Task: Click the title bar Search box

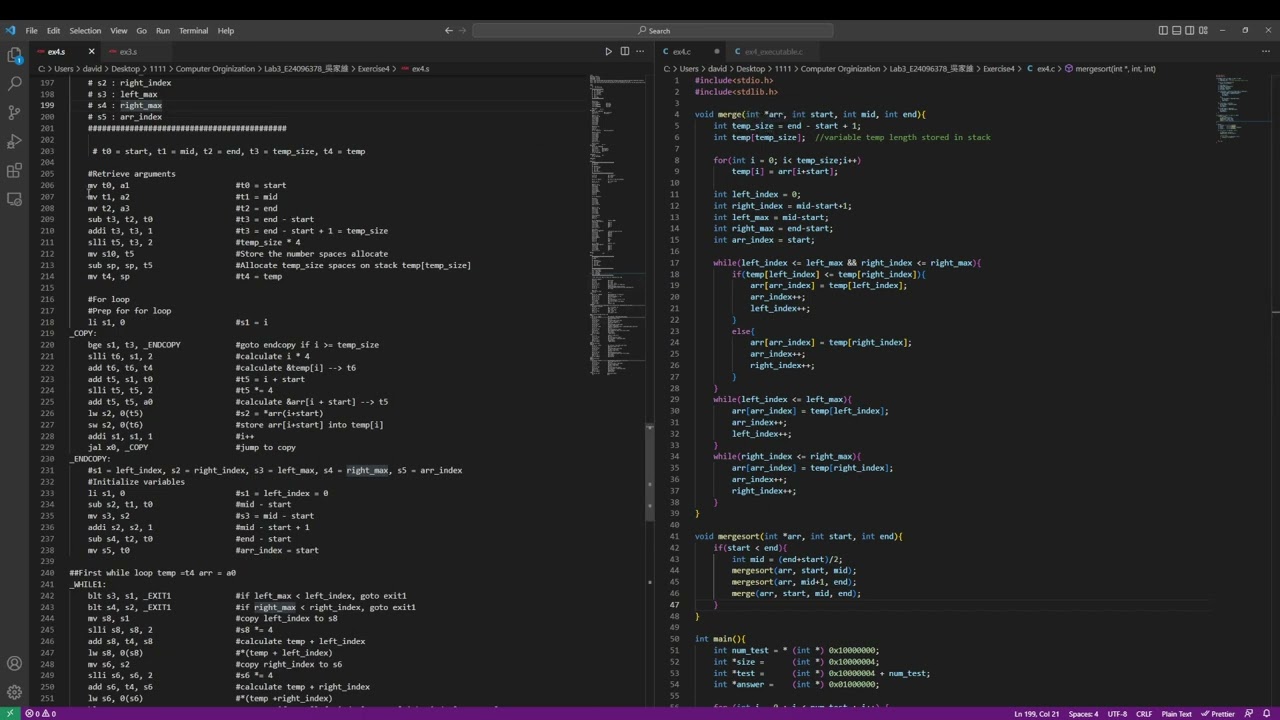Action: point(654,31)
